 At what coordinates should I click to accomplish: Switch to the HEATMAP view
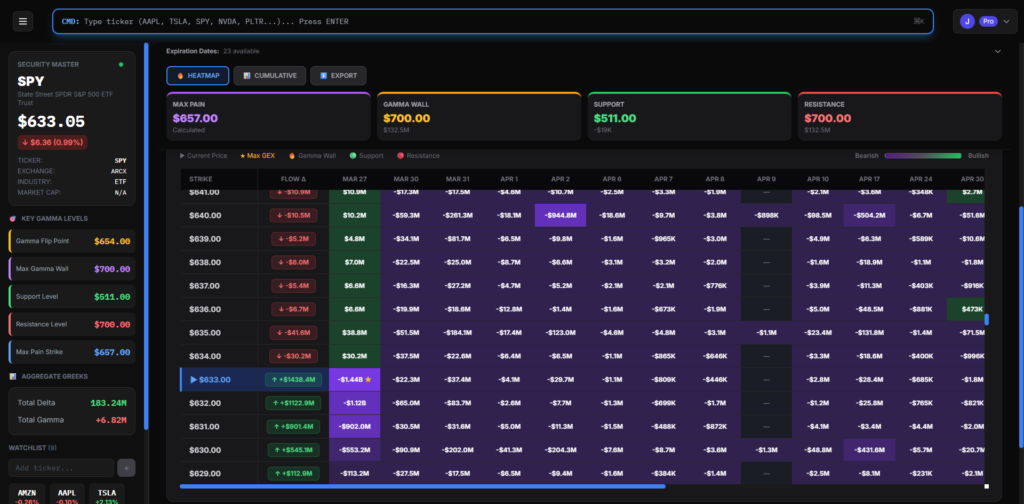tap(198, 76)
